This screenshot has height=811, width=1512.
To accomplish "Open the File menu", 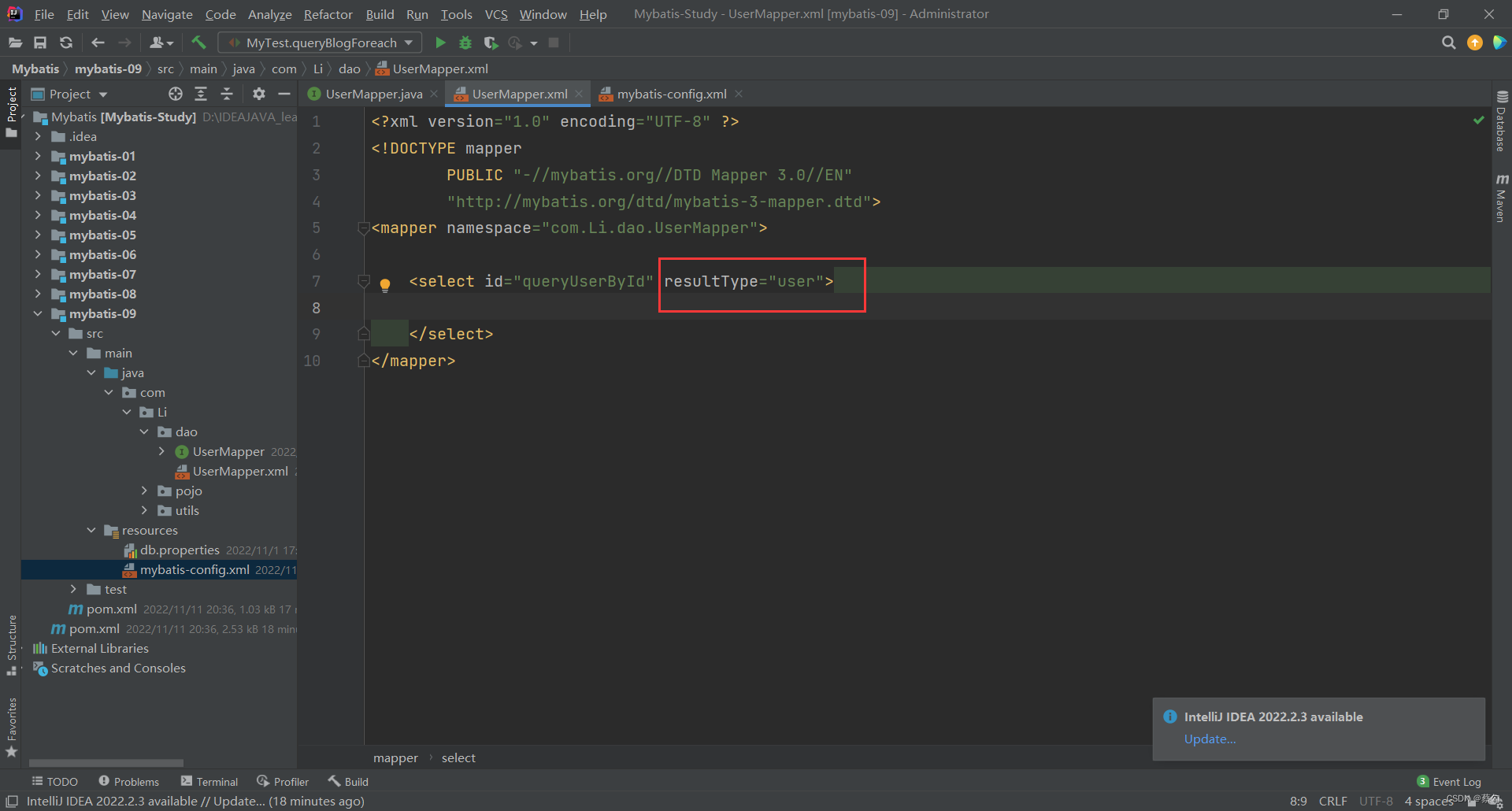I will pos(44,14).
